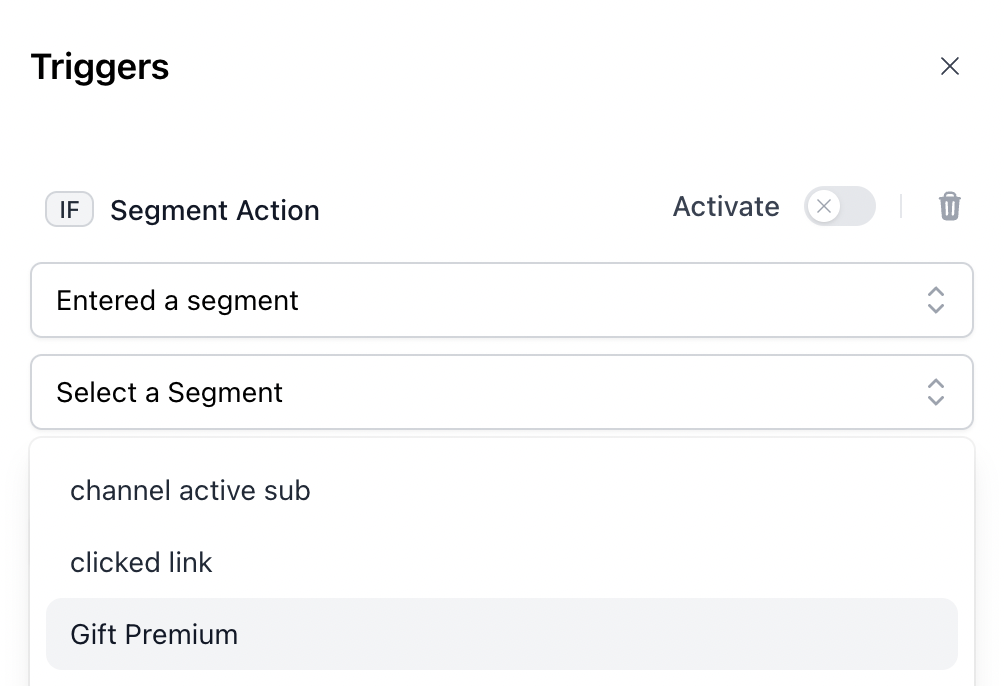Open the Entered a segment dropdown

tap(502, 300)
